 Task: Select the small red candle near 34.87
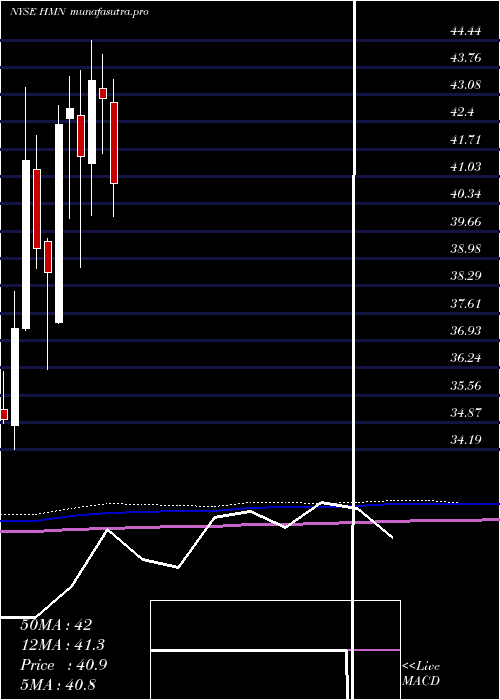click(x=4, y=415)
